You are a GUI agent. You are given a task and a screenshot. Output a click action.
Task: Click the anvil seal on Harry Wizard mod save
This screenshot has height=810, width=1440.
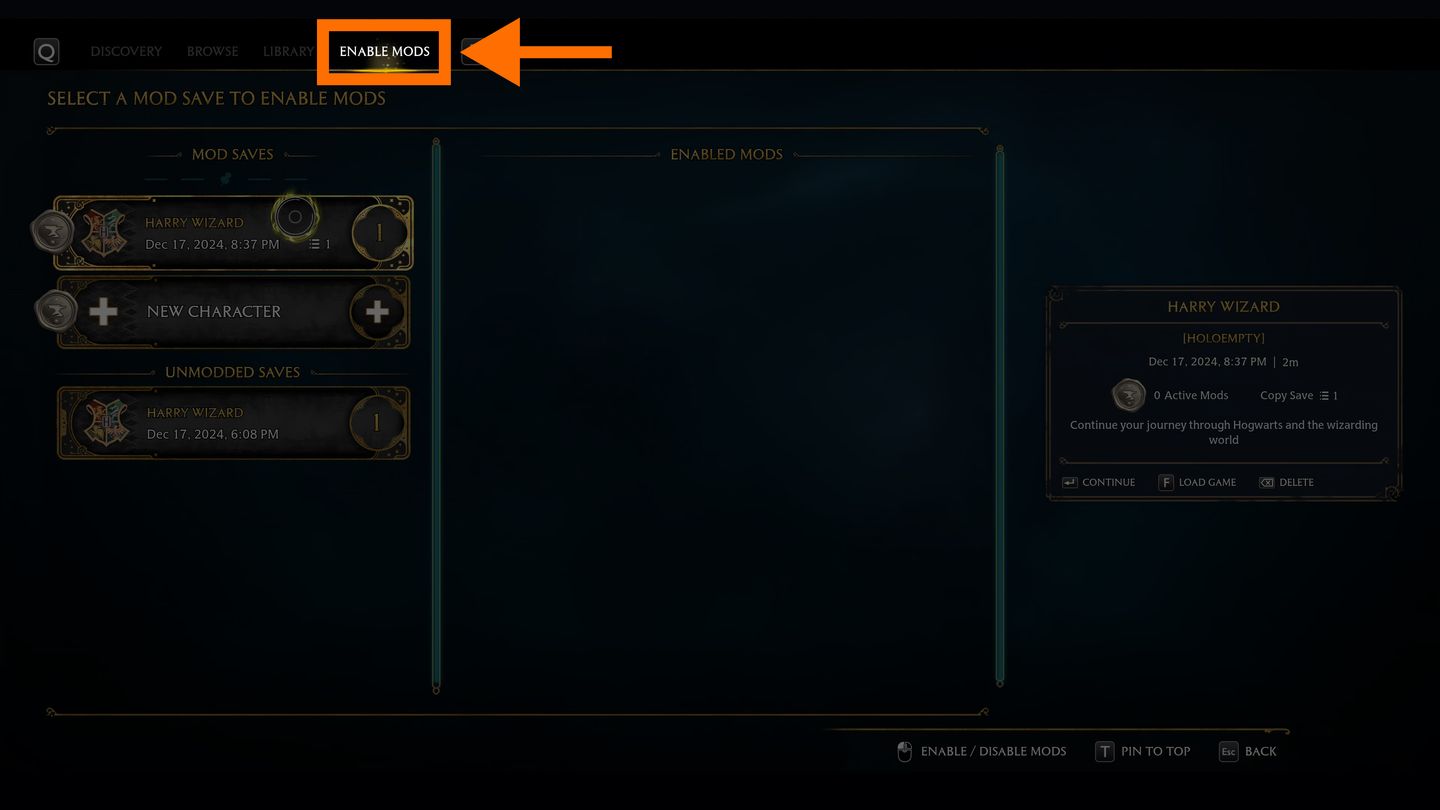[x=51, y=232]
